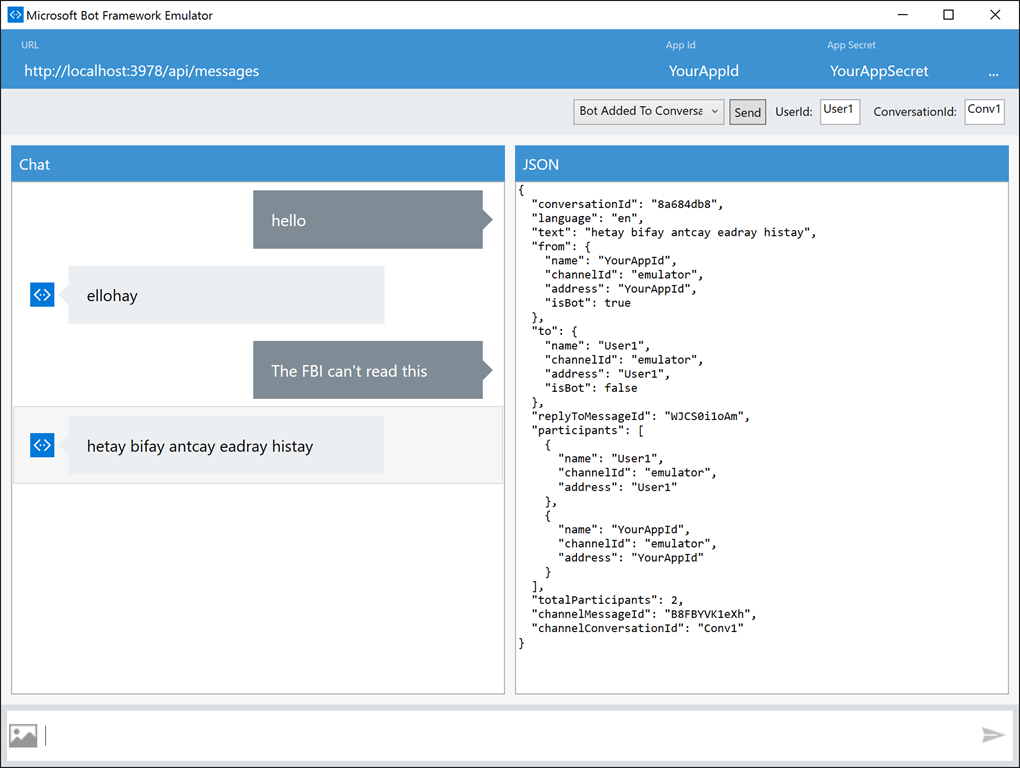Click the JSON panel header

coord(761,164)
